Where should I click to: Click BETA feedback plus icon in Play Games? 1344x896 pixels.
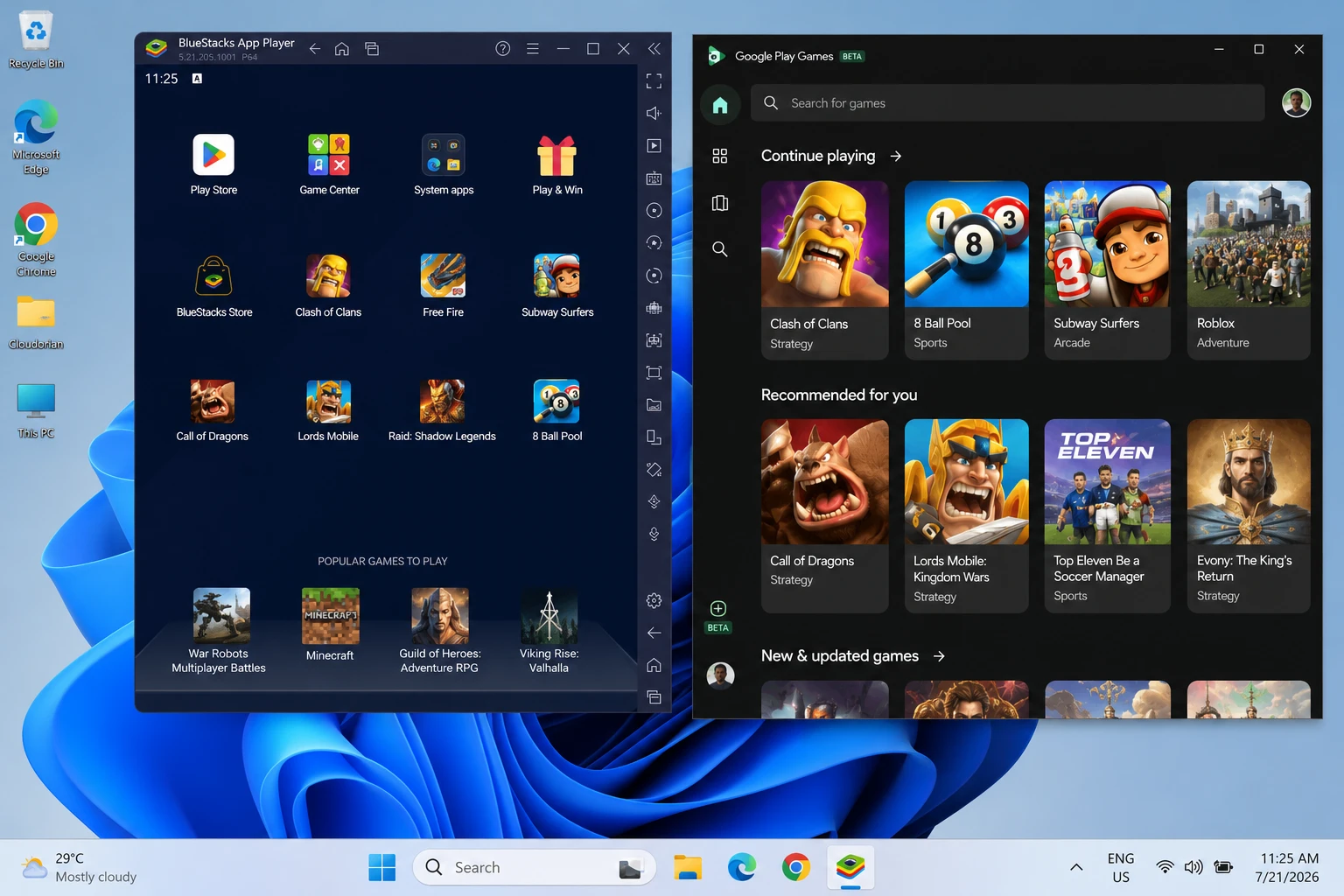[718, 609]
